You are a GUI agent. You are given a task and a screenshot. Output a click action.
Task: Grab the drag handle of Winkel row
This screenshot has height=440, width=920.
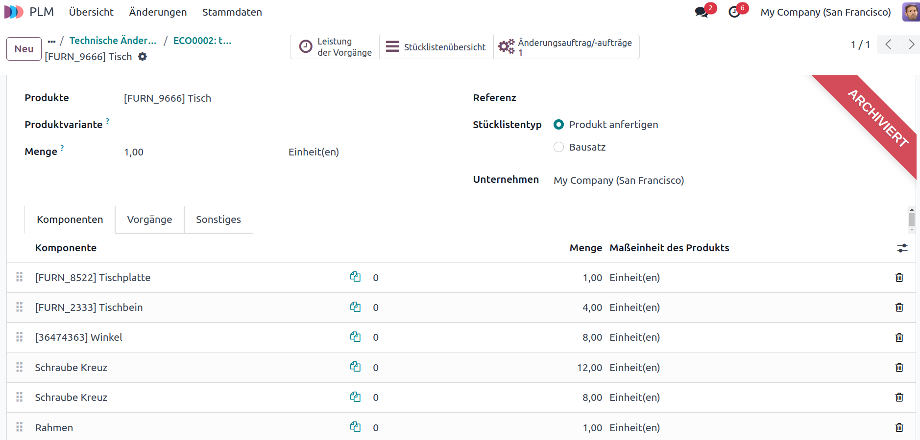tap(19, 337)
